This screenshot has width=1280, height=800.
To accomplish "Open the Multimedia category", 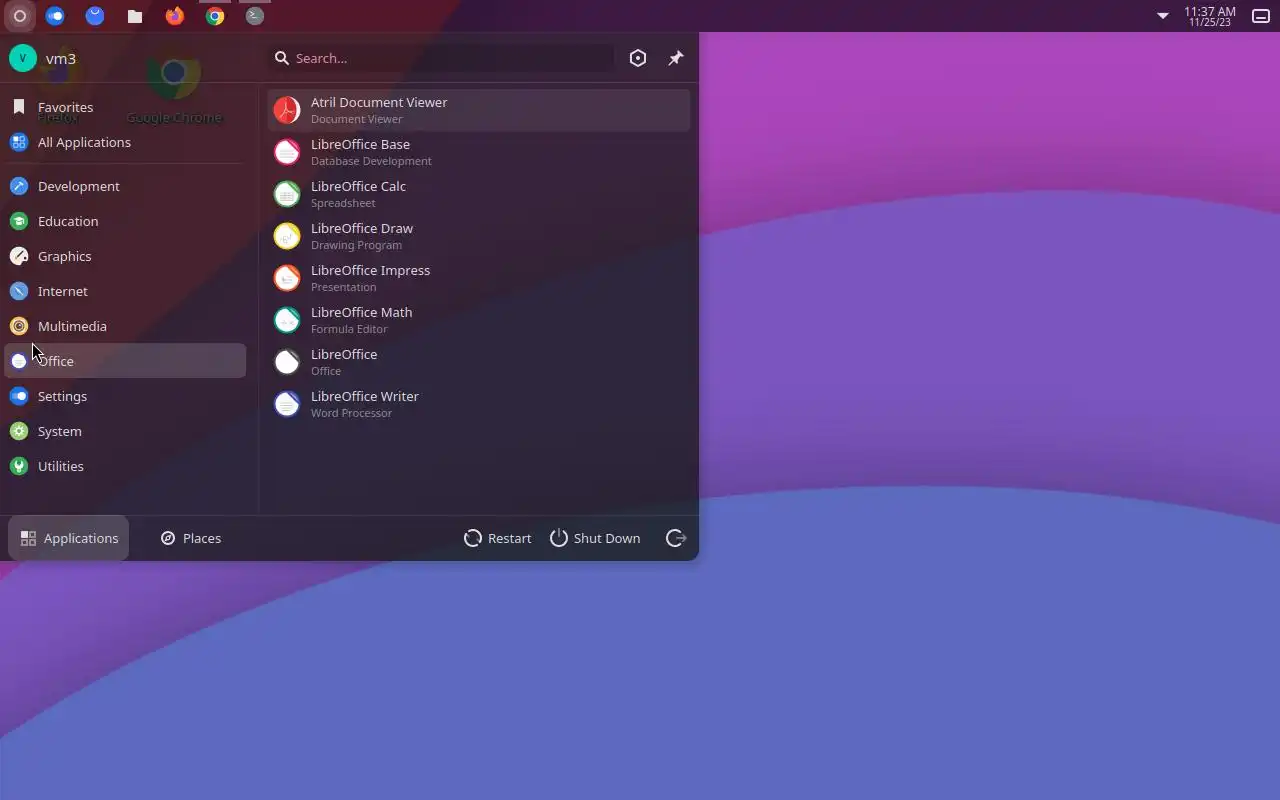I will pyautogui.click(x=125, y=326).
